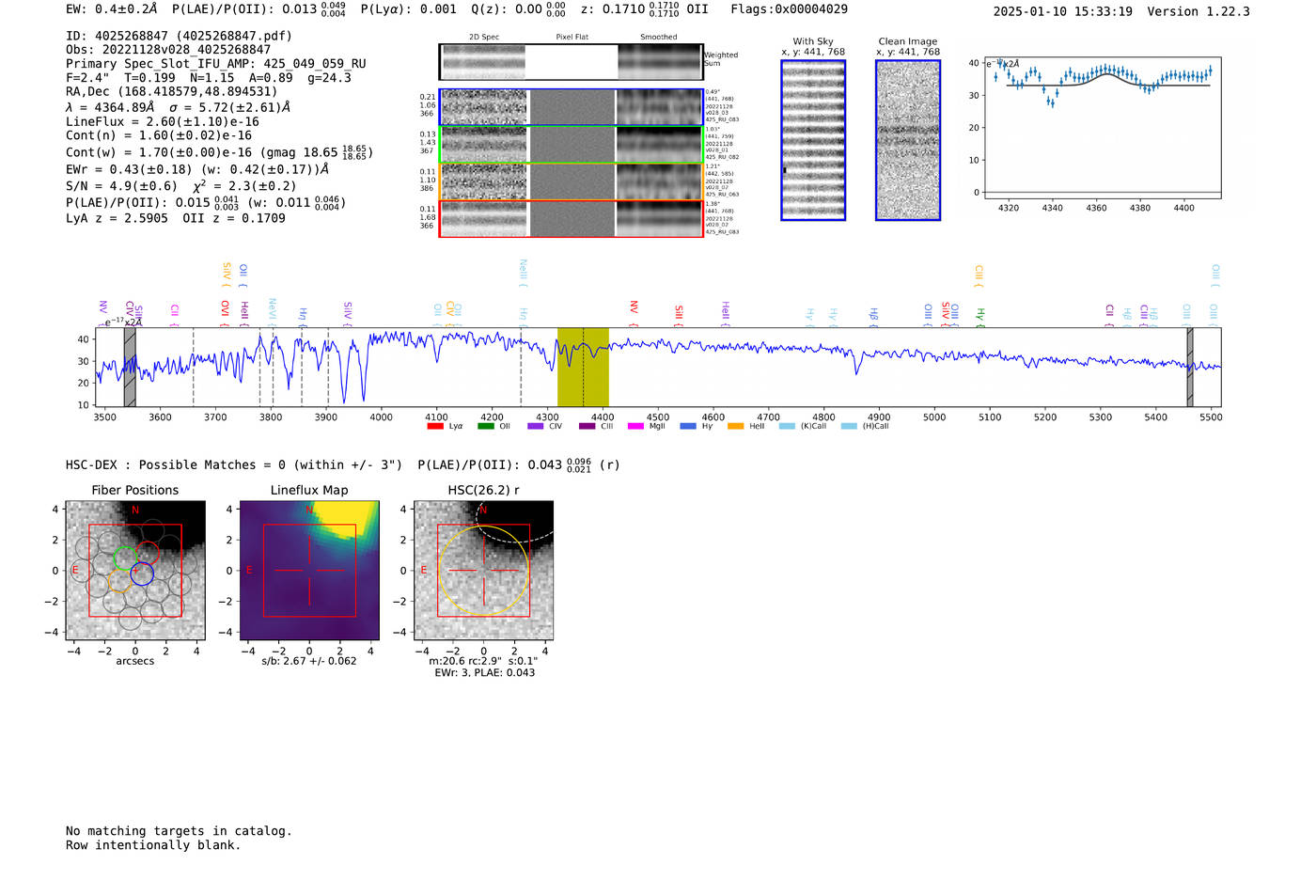Image resolution: width=1316 pixels, height=896 pixels.
Task: Click the orange HeII legend swatch
Action: coord(736,426)
